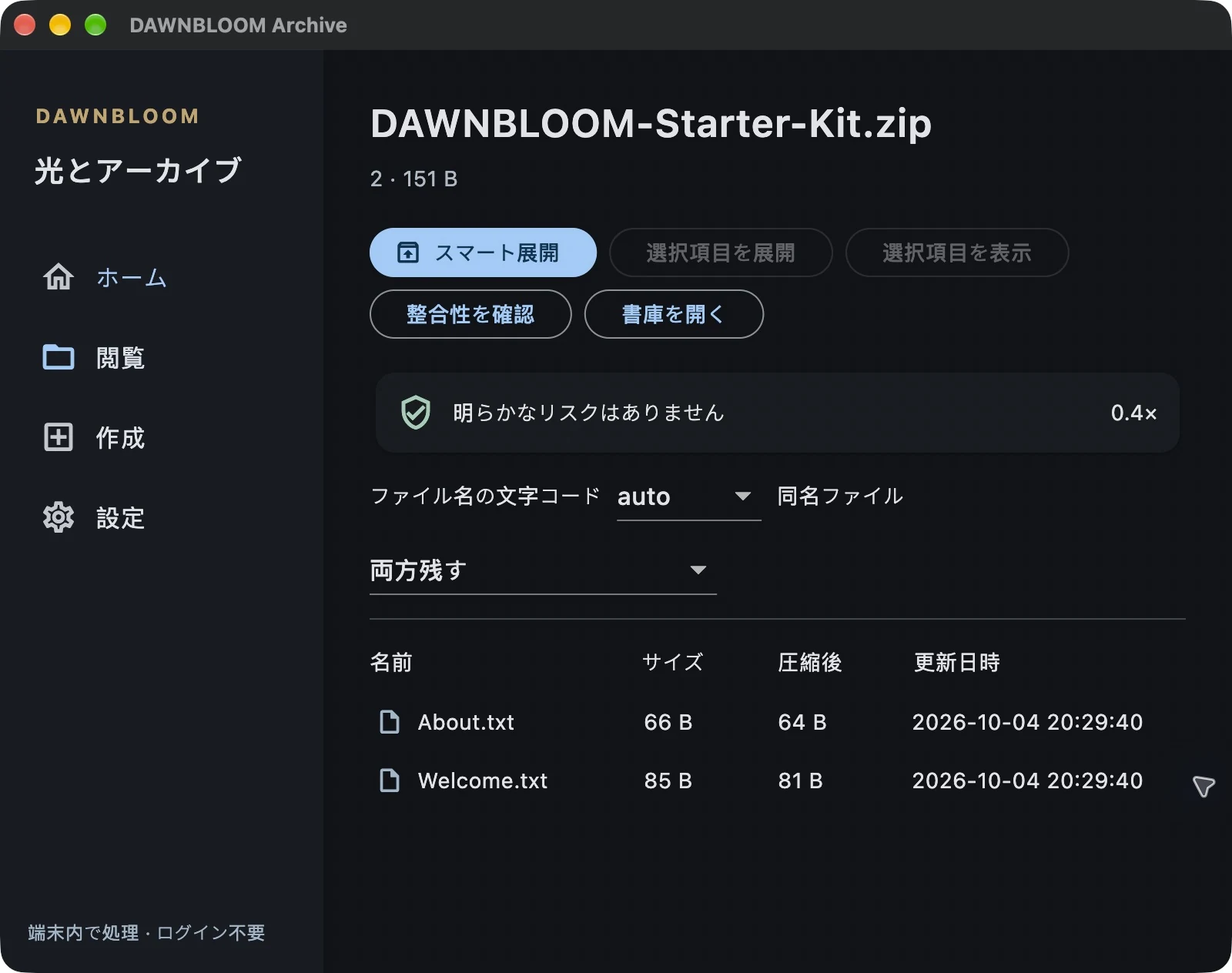Click the 選択項目を展開 button

[721, 252]
